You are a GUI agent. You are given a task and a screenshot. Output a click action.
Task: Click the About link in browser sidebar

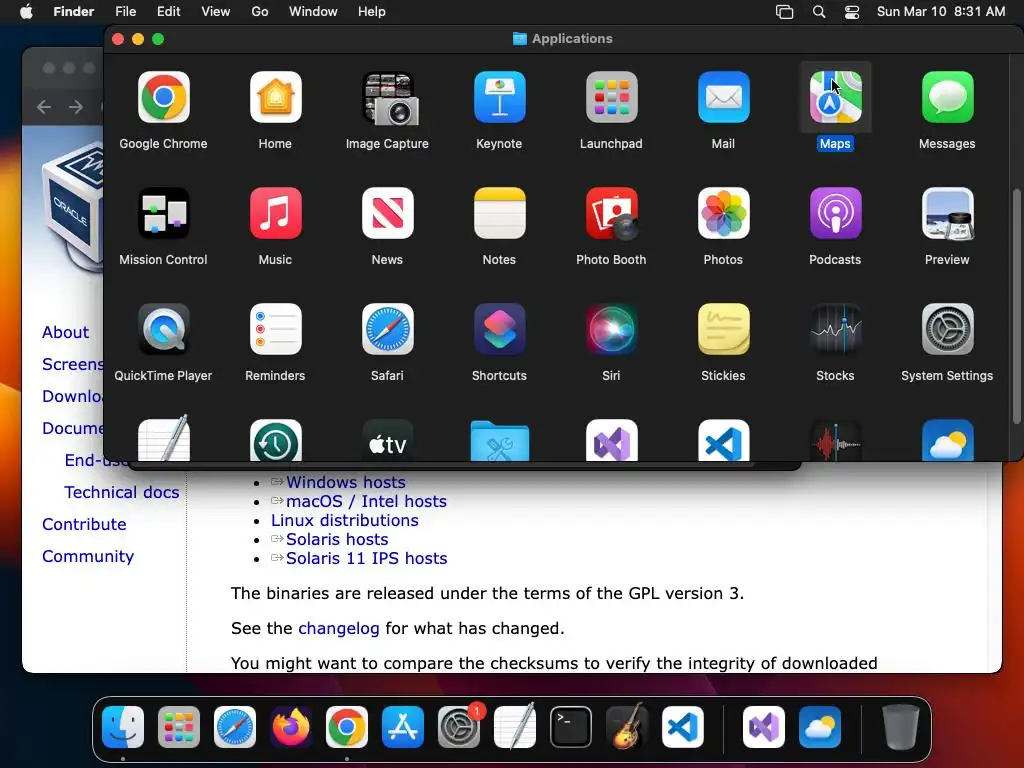pos(65,332)
